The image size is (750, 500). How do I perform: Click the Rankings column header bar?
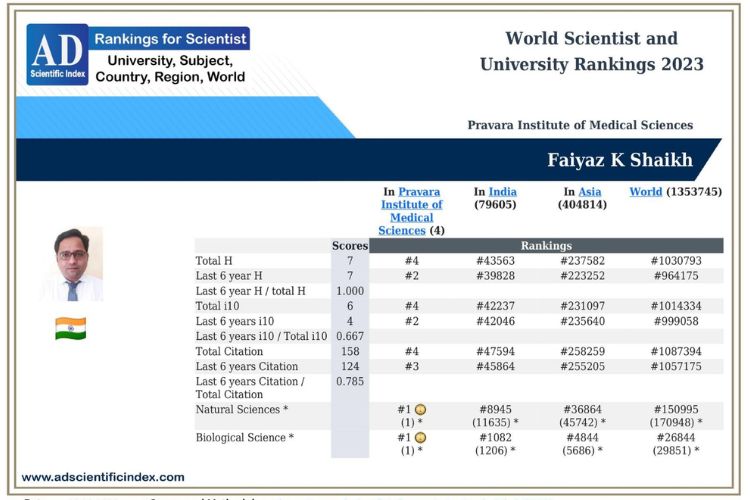coord(546,245)
